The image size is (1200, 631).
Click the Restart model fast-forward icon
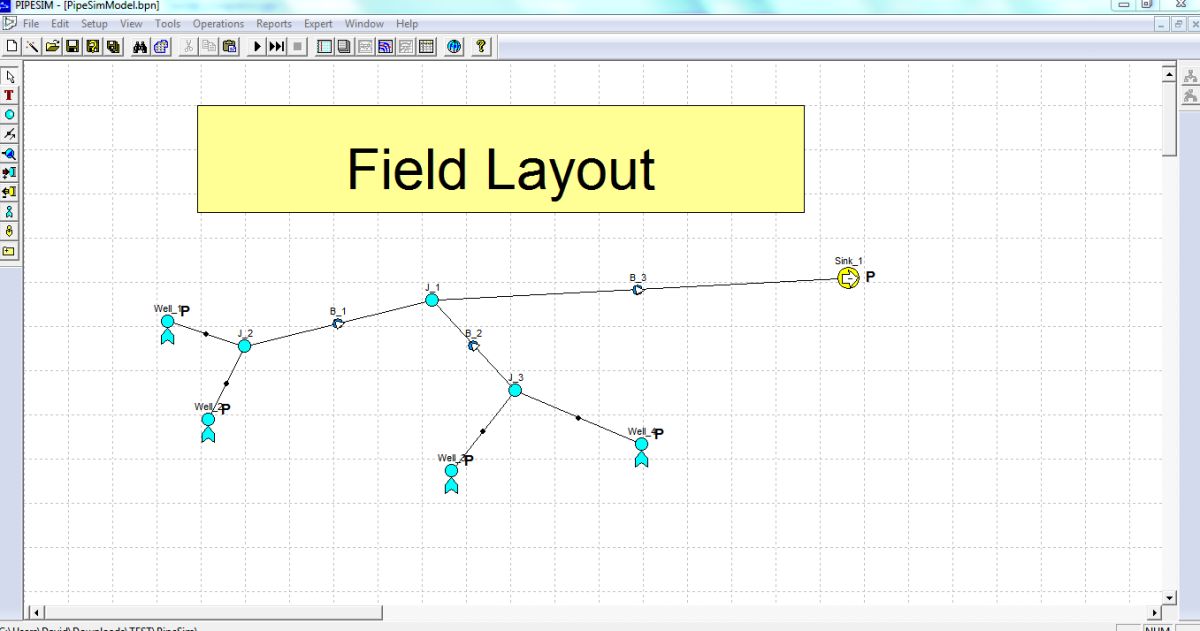click(277, 46)
